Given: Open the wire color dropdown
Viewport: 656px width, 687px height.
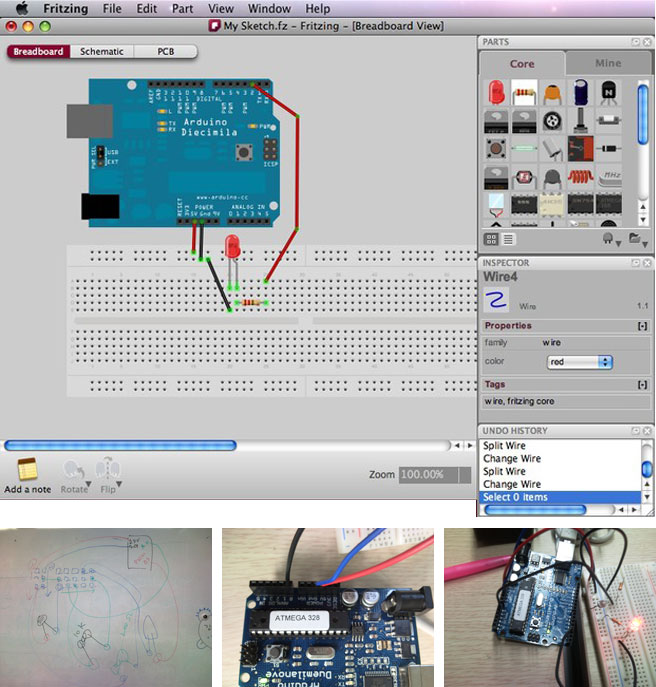Looking at the screenshot, I should [x=580, y=361].
